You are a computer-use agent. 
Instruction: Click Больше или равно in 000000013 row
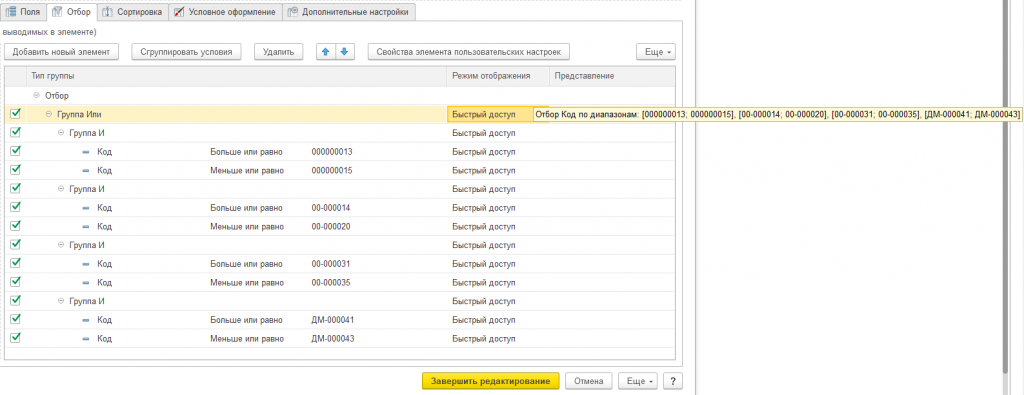(x=246, y=152)
